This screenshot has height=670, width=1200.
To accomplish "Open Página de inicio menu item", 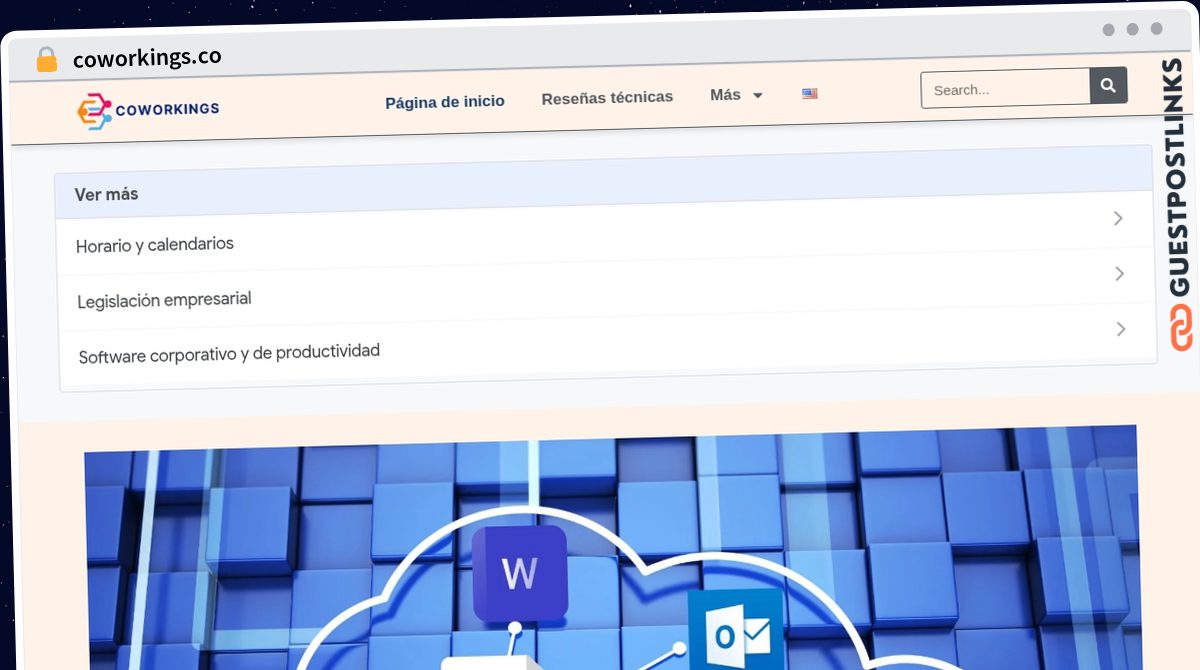I will (x=445, y=101).
